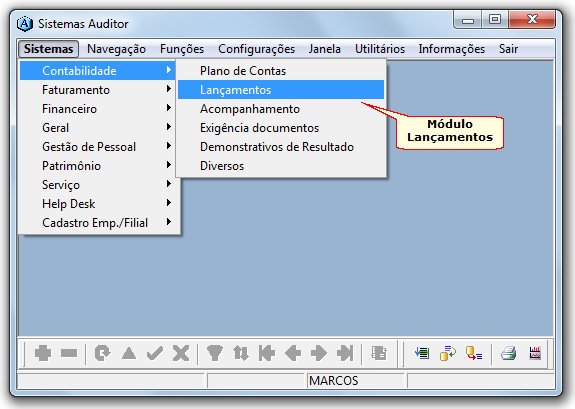The width and height of the screenshot is (575, 409).
Task: Click the refresh circular arrow icon
Action: 102,354
